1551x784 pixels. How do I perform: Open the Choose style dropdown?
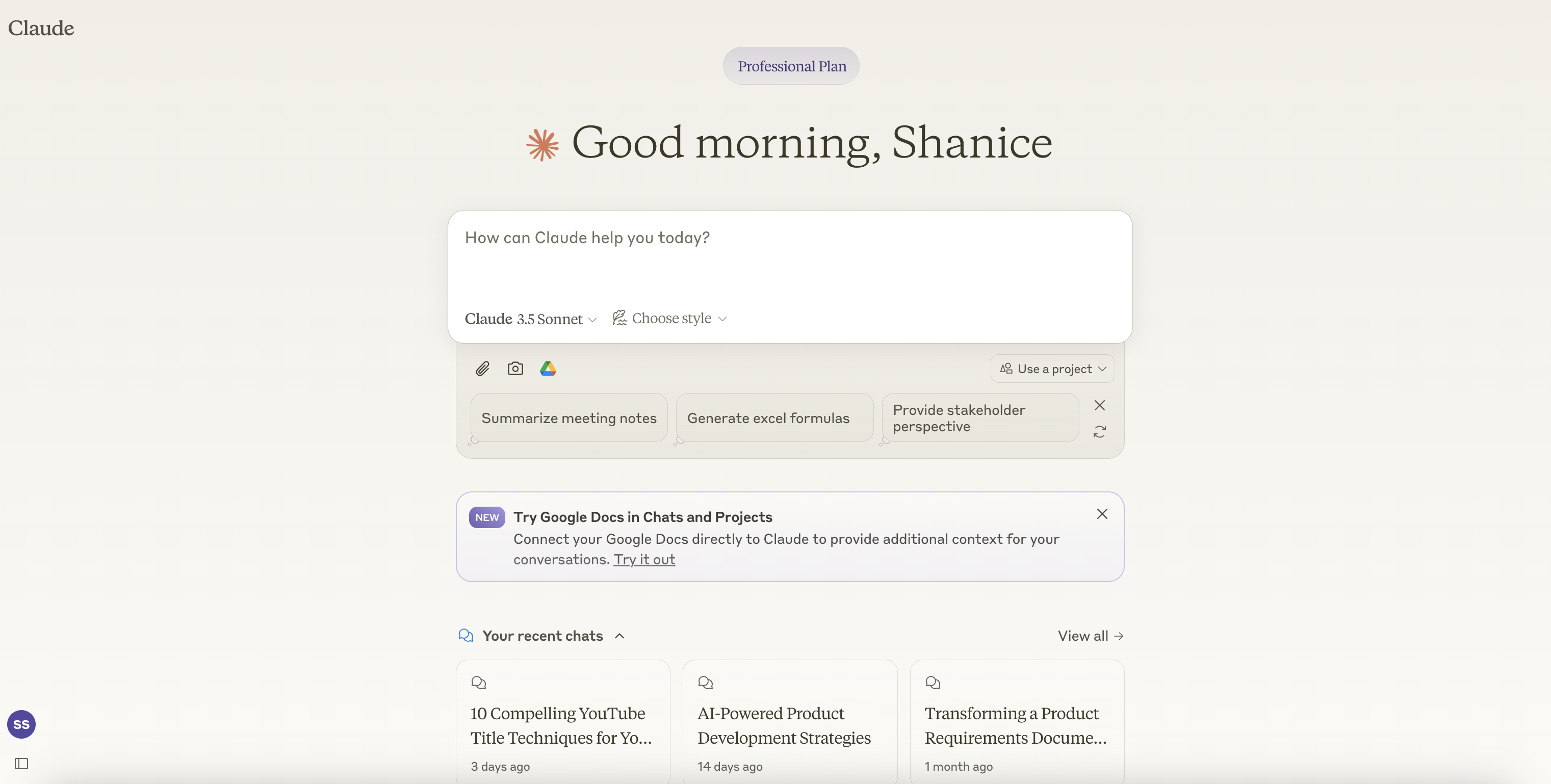669,318
